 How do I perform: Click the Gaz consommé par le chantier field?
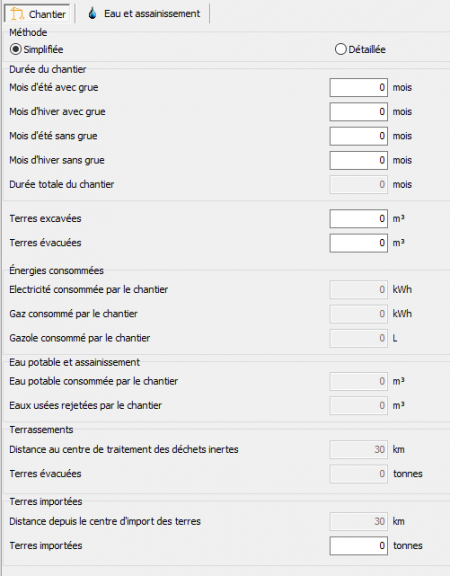(x=359, y=314)
